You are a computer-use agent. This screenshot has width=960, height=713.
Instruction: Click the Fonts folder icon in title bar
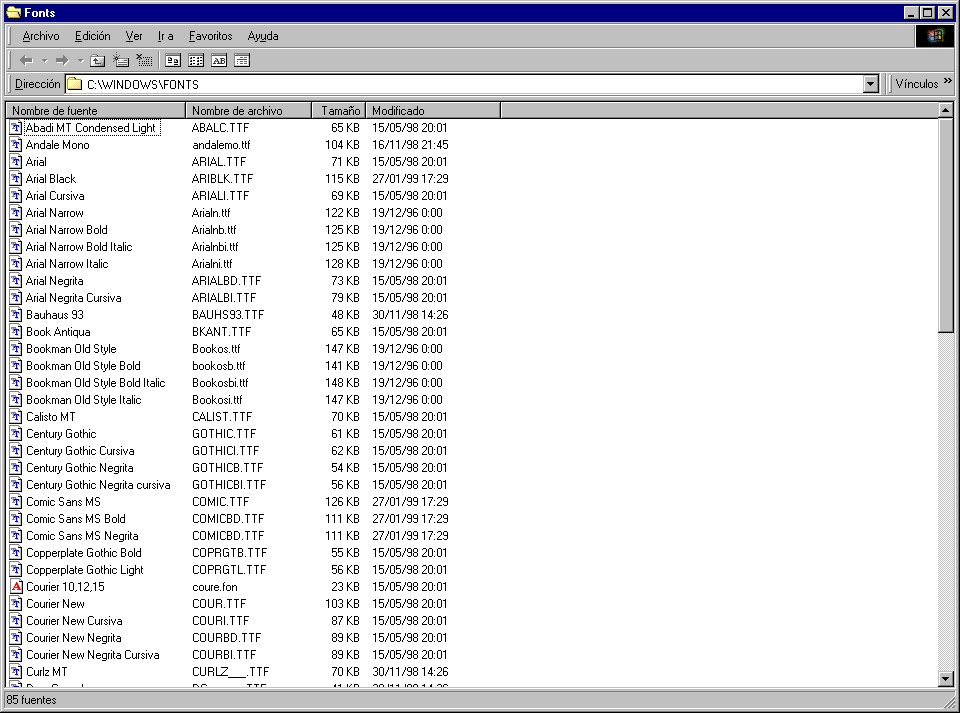[x=13, y=12]
